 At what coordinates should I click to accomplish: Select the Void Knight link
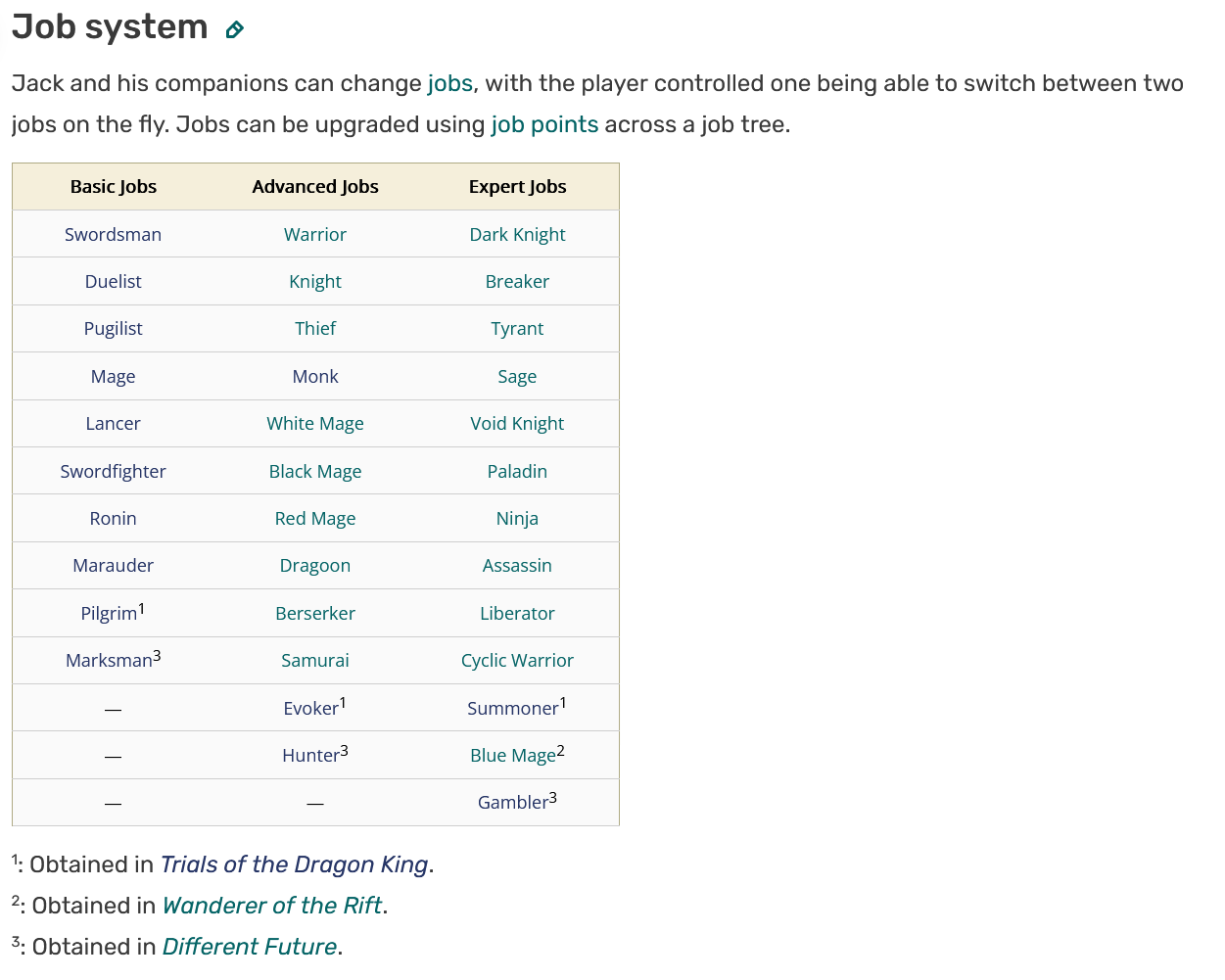[517, 423]
